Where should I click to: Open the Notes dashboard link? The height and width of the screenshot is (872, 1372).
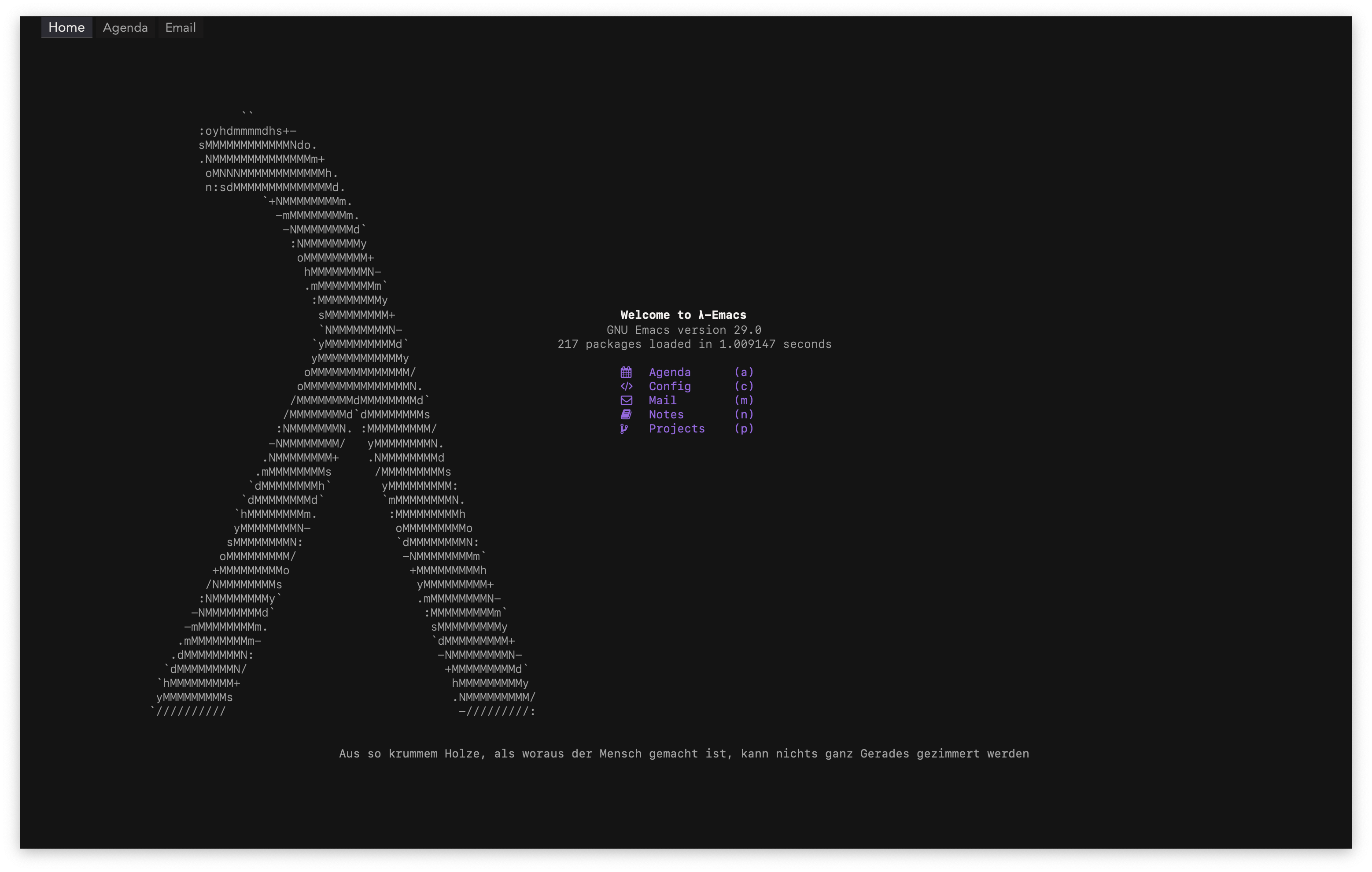pyautogui.click(x=665, y=414)
